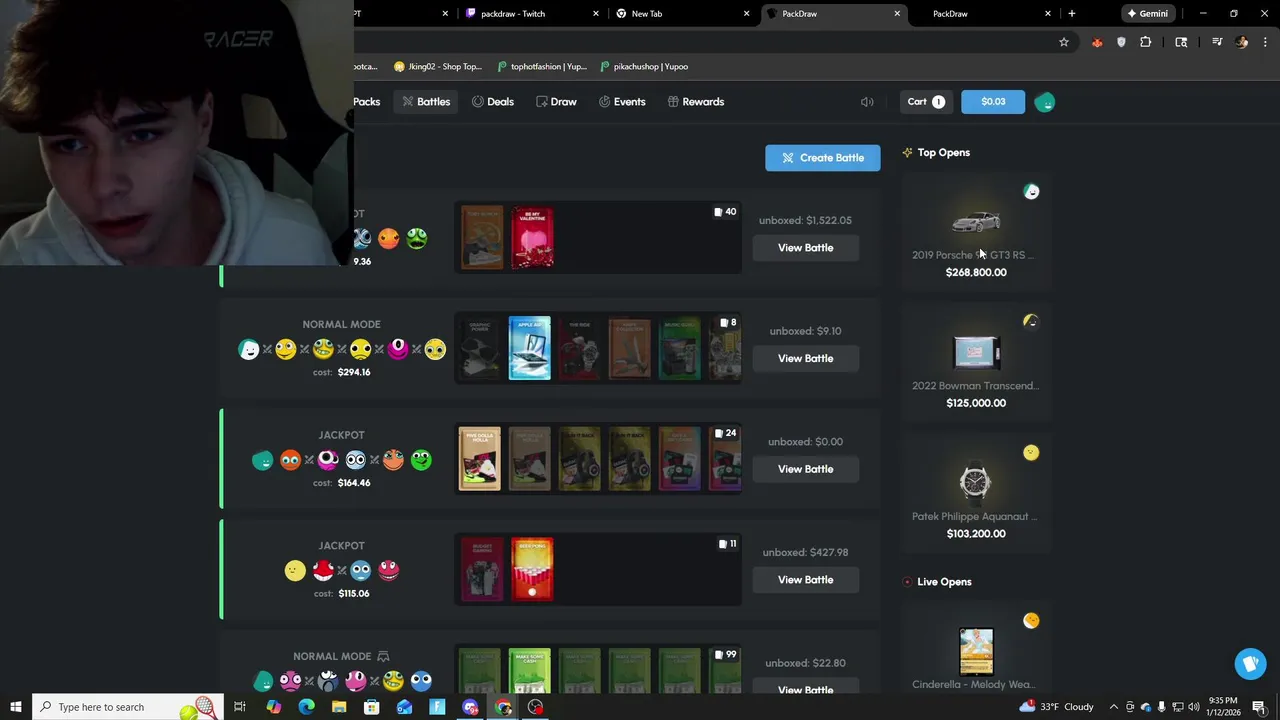1280x720 pixels.
Task: Click the Gemini button in Chrome
Action: click(1148, 13)
